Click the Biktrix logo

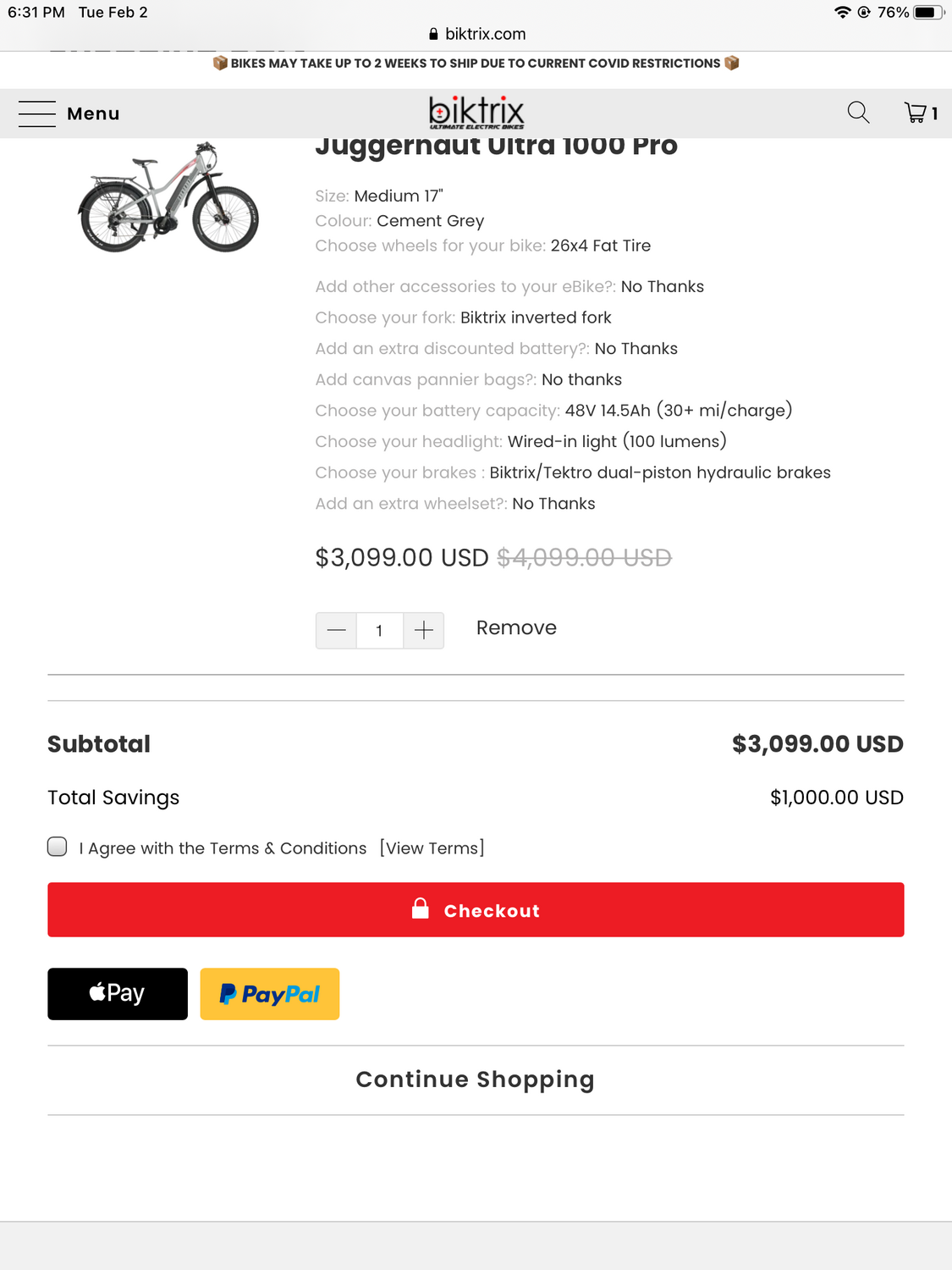[476, 113]
